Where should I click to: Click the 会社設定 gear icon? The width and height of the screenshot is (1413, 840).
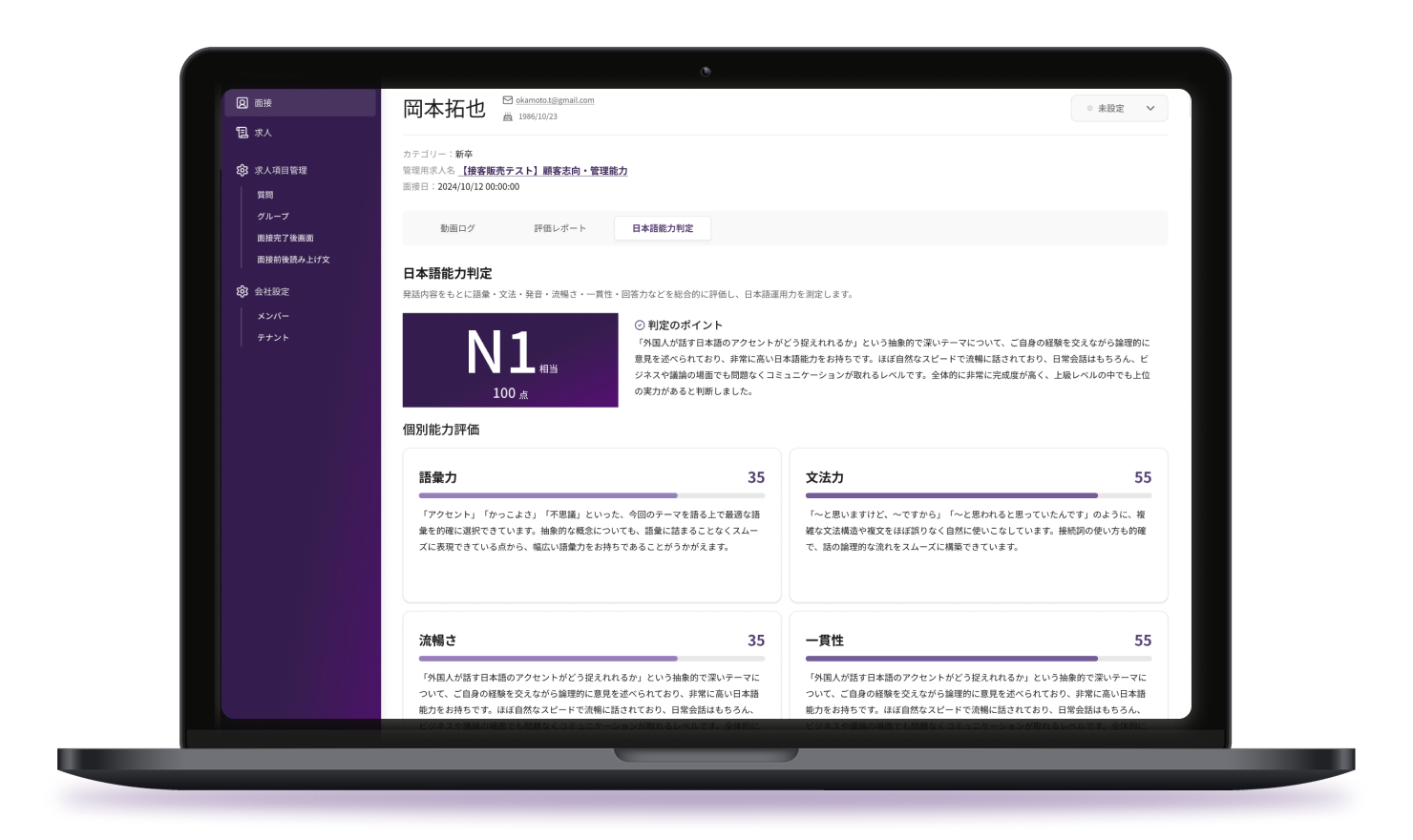tap(243, 291)
